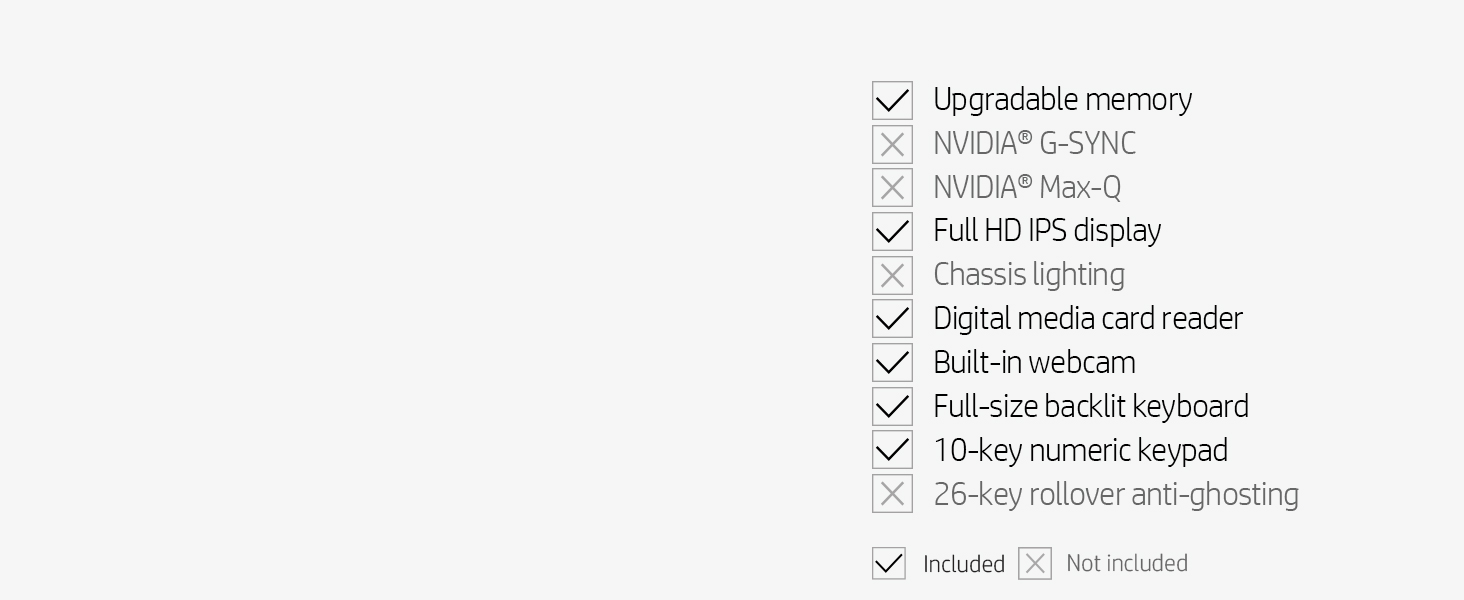
Task: Click the Not included legend text
Action: [1126, 564]
